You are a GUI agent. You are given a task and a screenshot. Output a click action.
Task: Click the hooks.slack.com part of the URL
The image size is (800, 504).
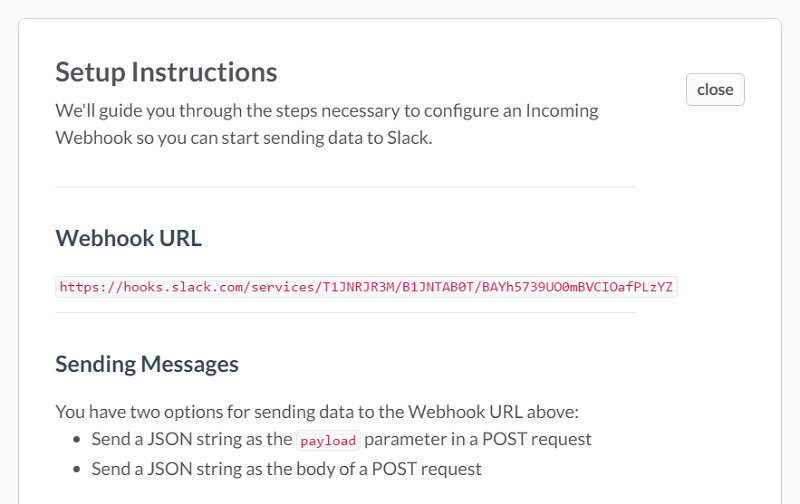pyautogui.click(x=184, y=287)
